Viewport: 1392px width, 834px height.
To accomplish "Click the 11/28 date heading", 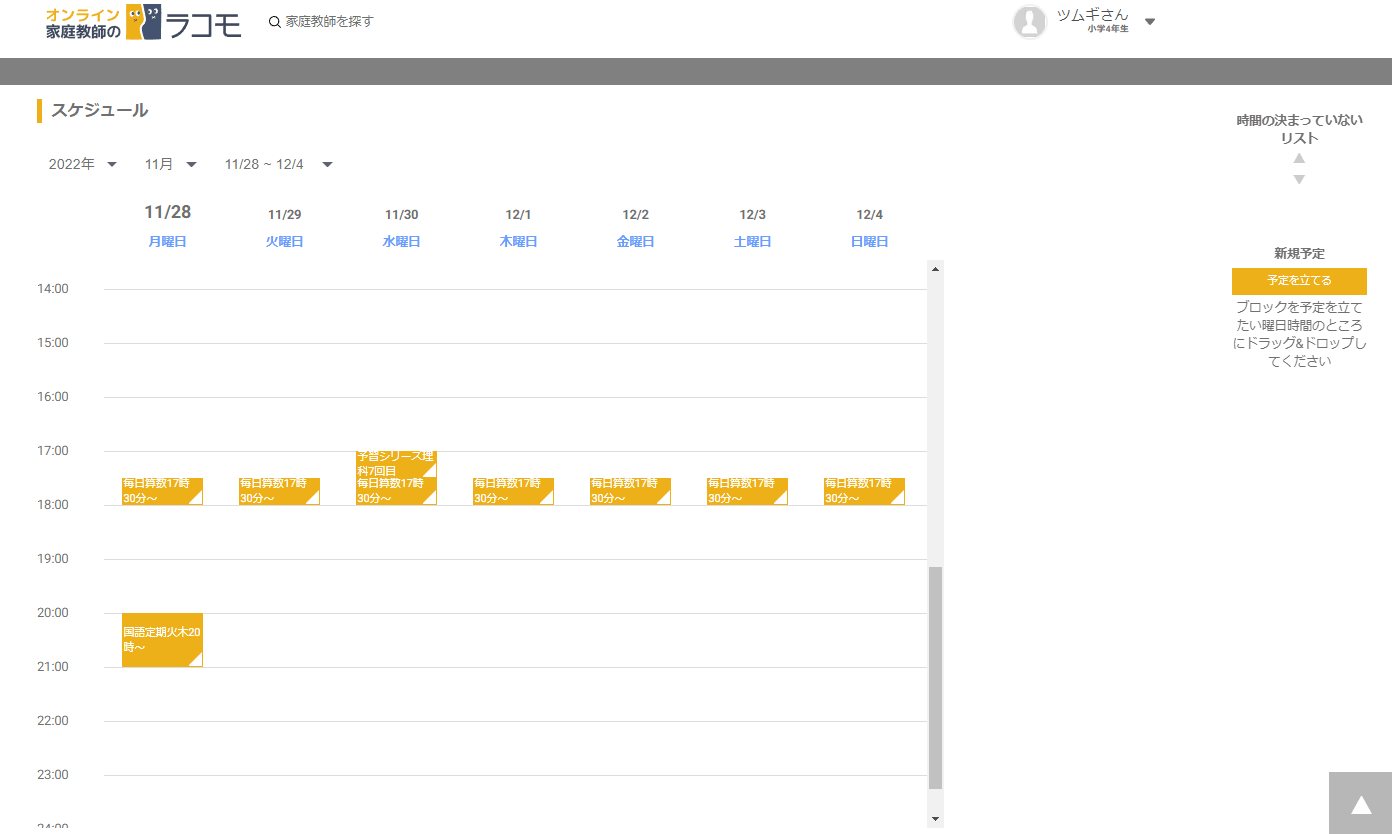I will [x=167, y=212].
